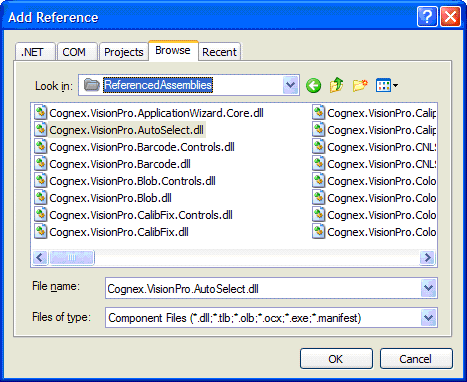Click the icon of Cognex.VisionPro.Blob.Controls.dll

(x=41, y=181)
